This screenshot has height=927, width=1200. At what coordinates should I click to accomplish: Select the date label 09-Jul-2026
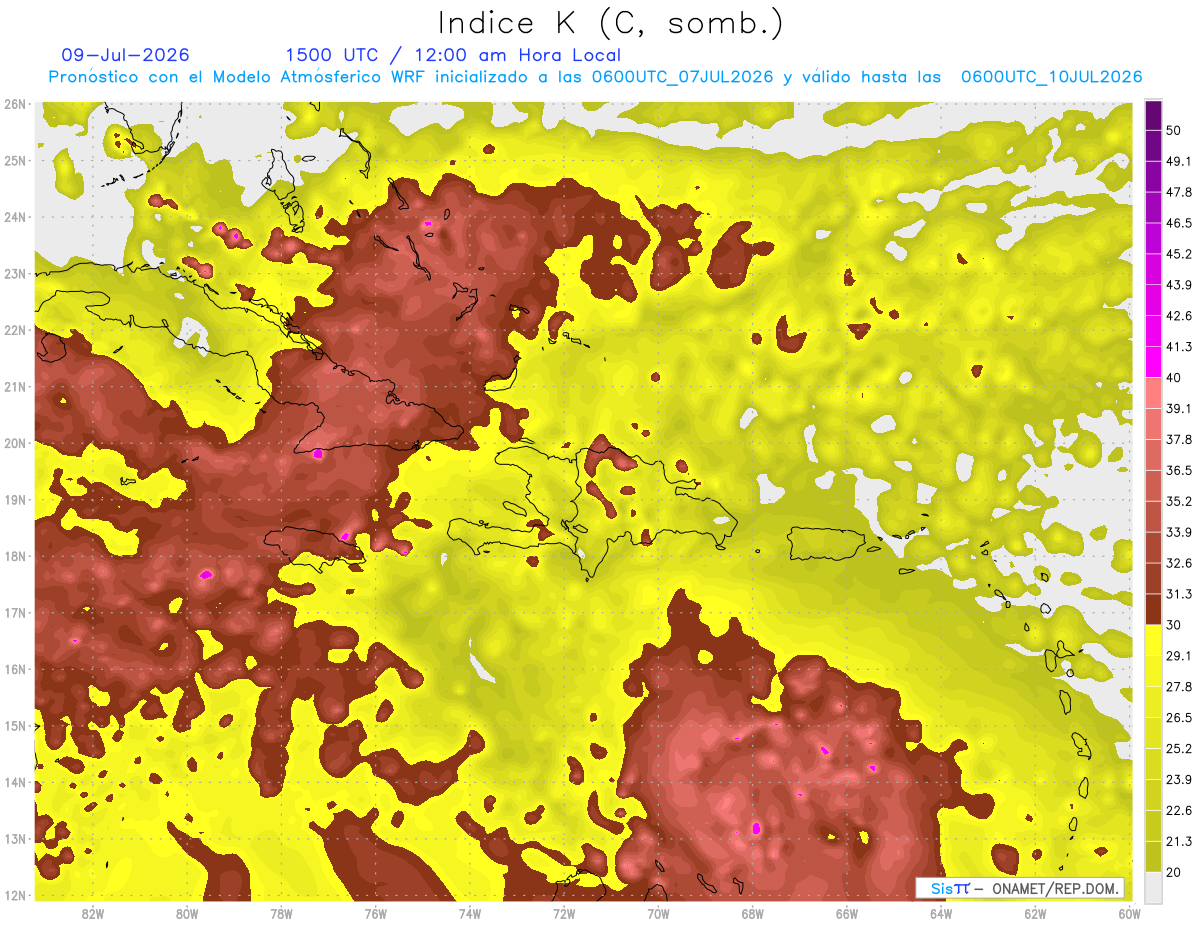125,55
